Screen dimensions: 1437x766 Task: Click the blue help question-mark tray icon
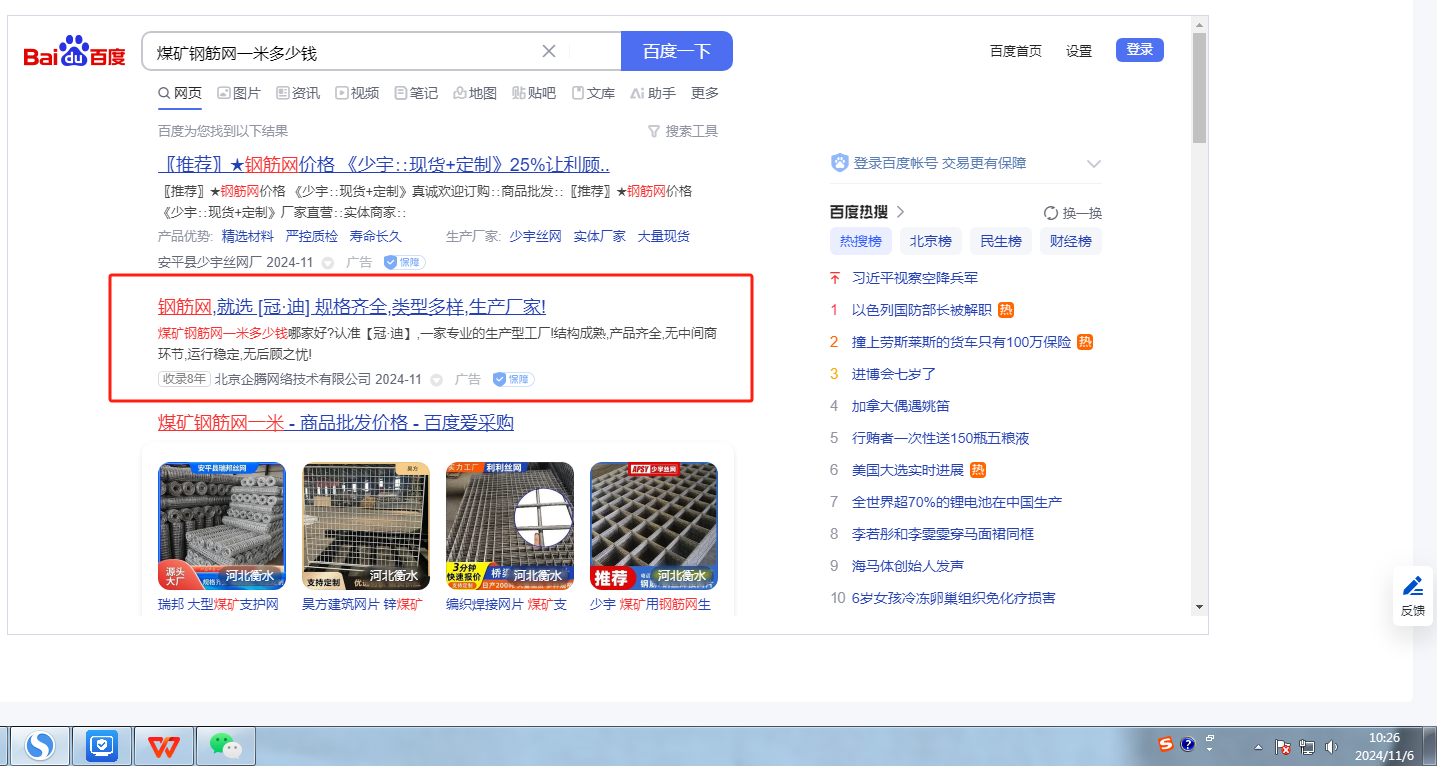pos(1187,744)
